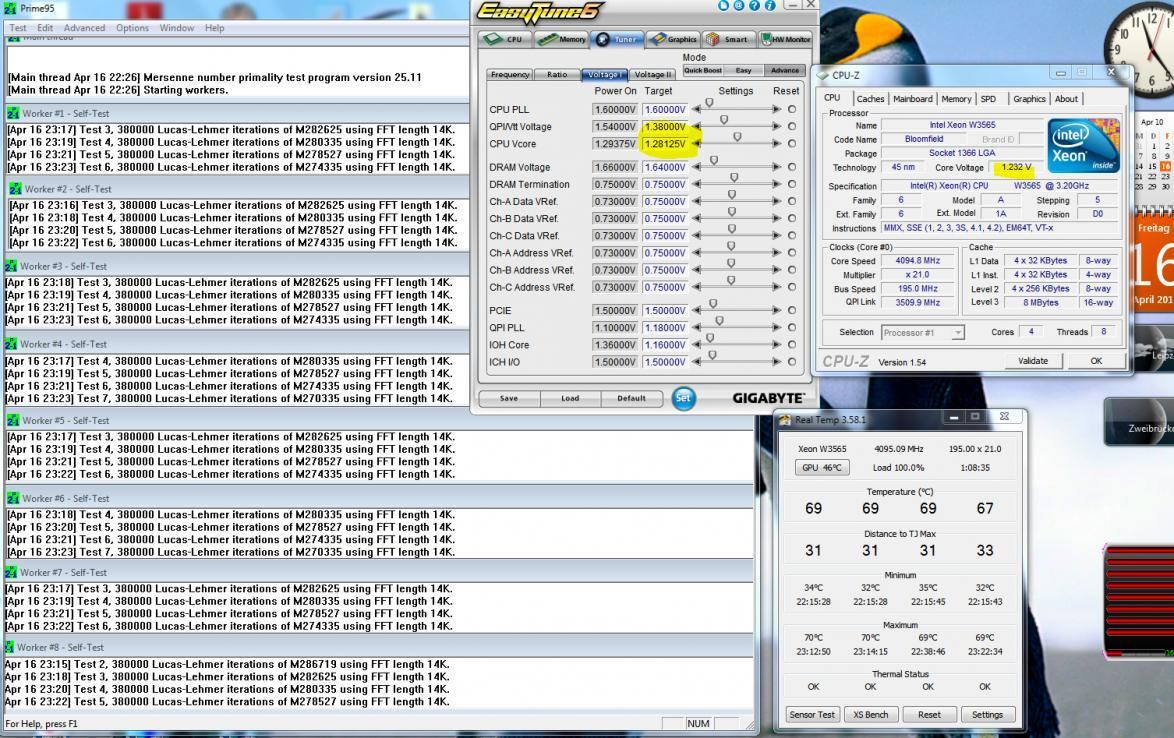Select Reset radio for DRAM Voltage
Image resolution: width=1174 pixels, height=738 pixels.
(x=792, y=167)
